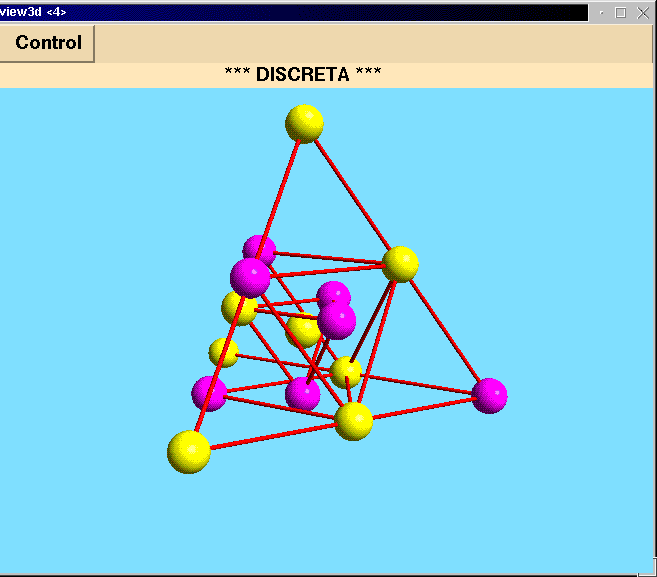657x577 pixels.
Task: Select the yellow sphere at the right mid-height vertex
Action: (x=401, y=264)
